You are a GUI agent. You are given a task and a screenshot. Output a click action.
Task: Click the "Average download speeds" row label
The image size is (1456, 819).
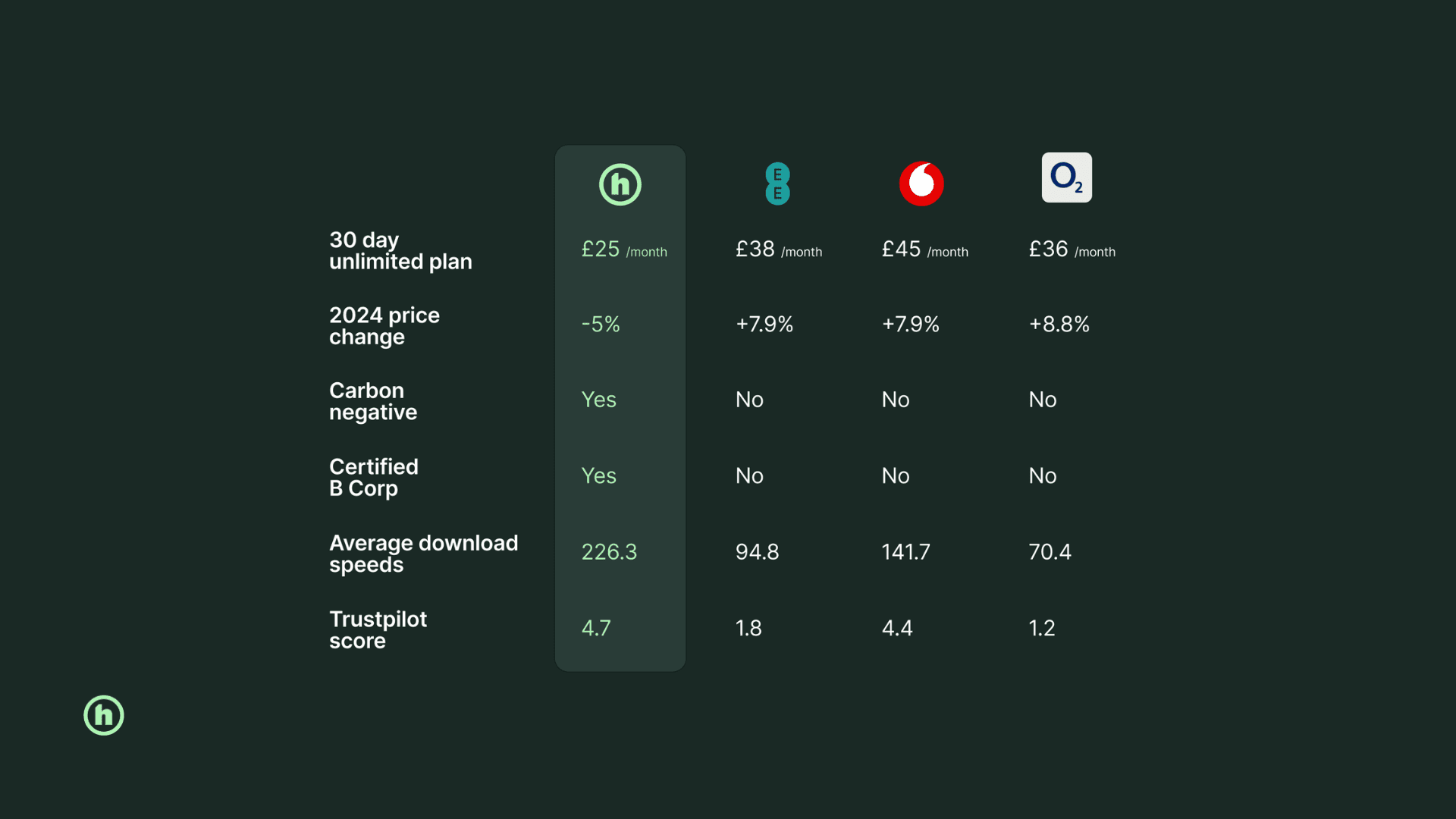pyautogui.click(x=423, y=554)
